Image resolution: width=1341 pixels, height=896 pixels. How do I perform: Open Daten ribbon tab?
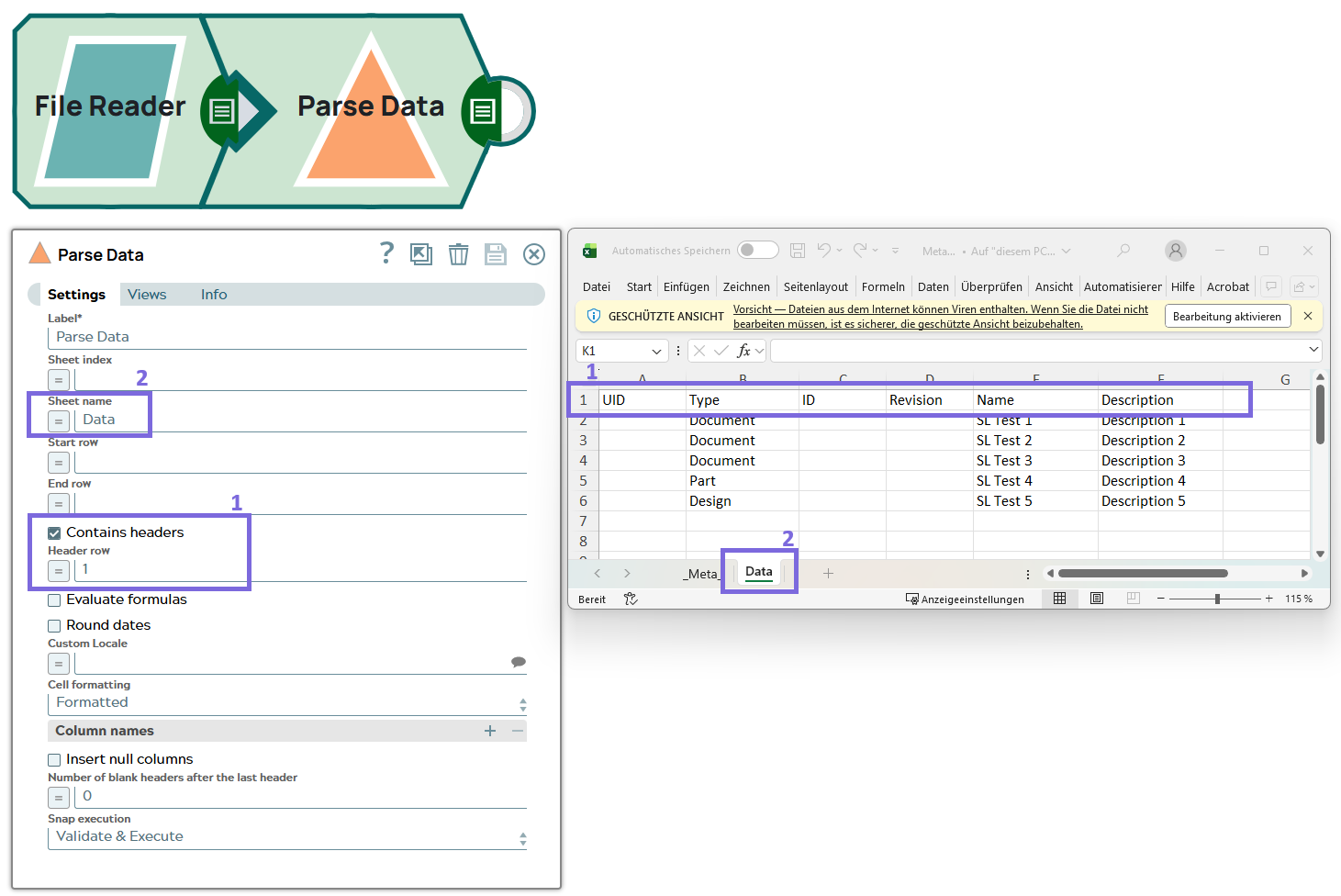click(933, 286)
